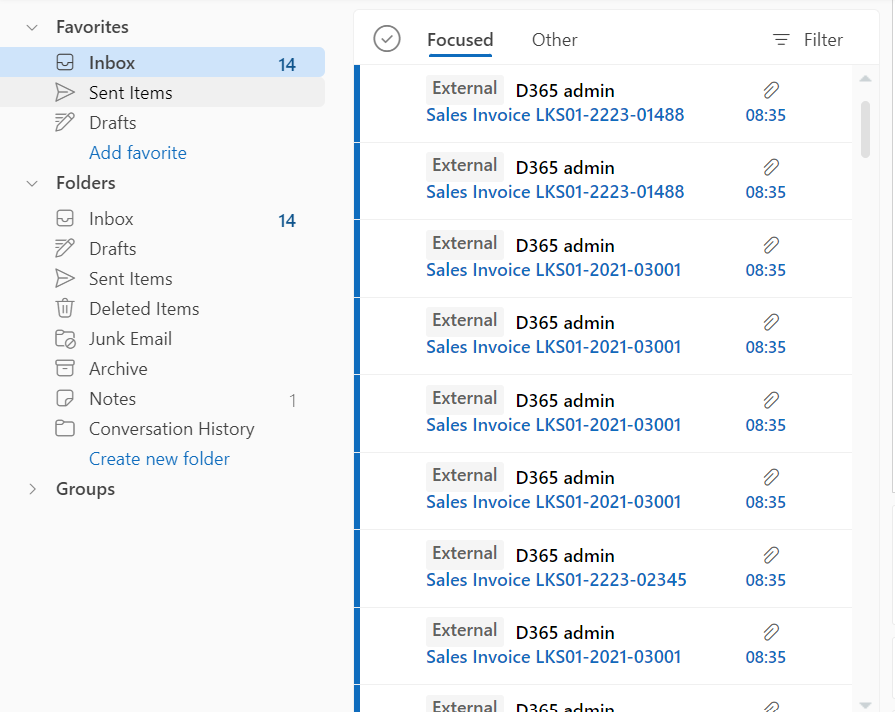The height and width of the screenshot is (712, 895).
Task: Click the Drafts pencil icon in Favorites
Action: point(63,122)
